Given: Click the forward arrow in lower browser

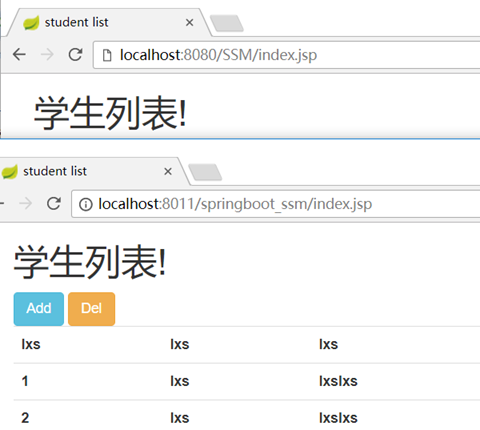Looking at the screenshot, I should (25, 203).
